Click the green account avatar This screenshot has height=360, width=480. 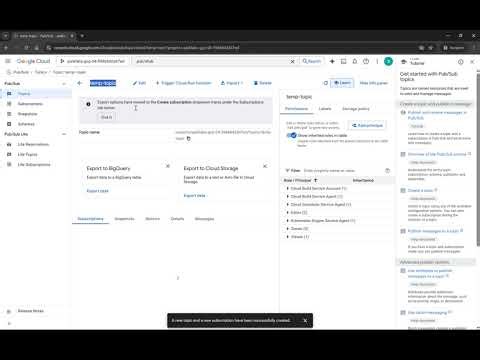[388, 61]
